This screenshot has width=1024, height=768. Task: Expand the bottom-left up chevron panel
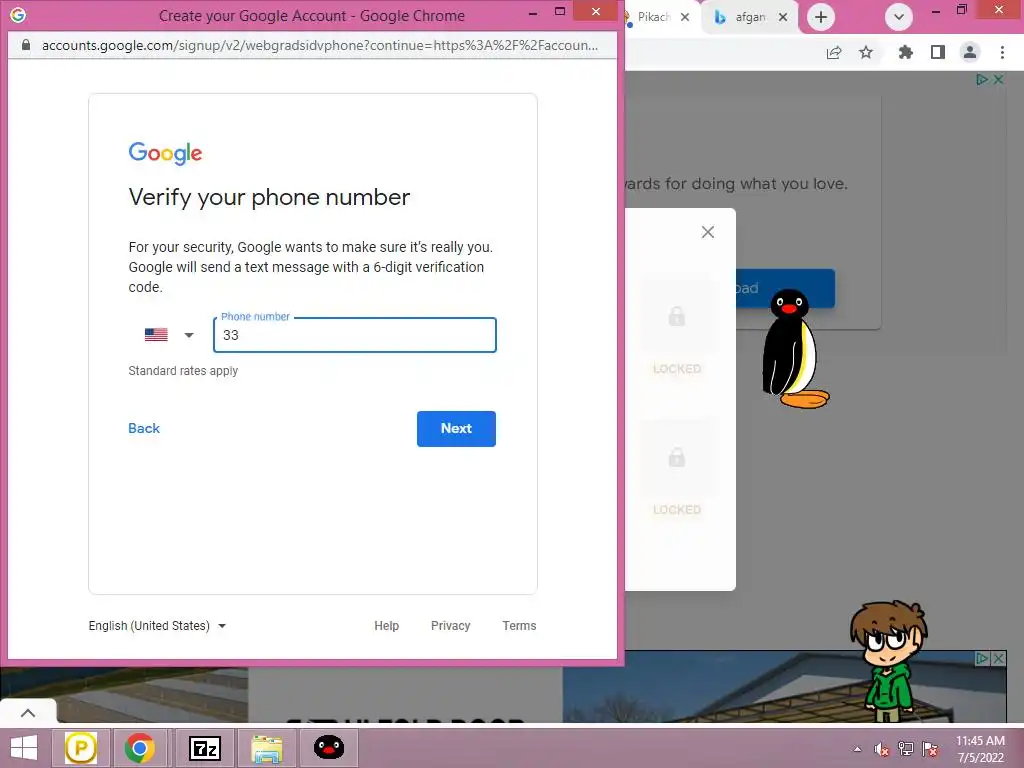click(x=28, y=712)
